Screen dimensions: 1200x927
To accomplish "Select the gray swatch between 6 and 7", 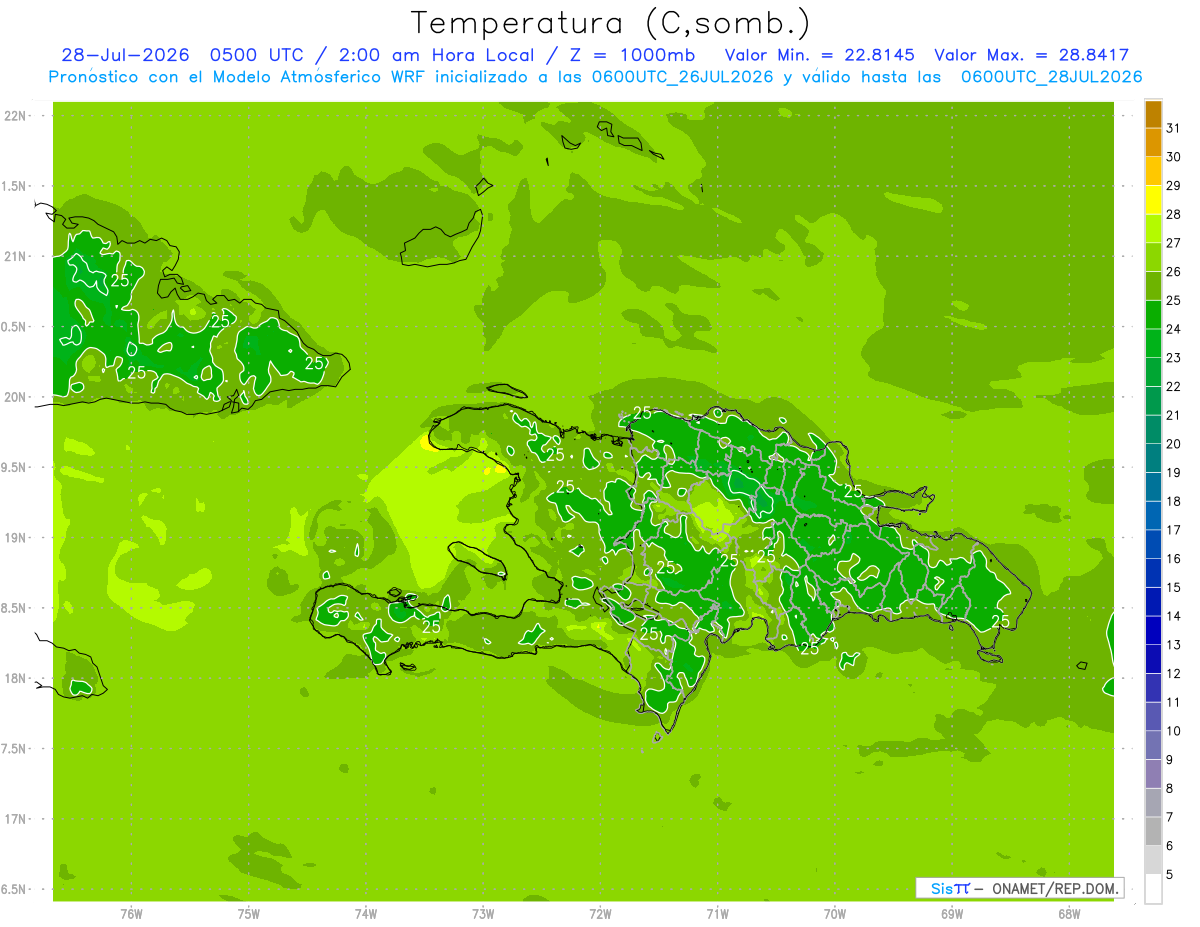I will pyautogui.click(x=1153, y=831).
